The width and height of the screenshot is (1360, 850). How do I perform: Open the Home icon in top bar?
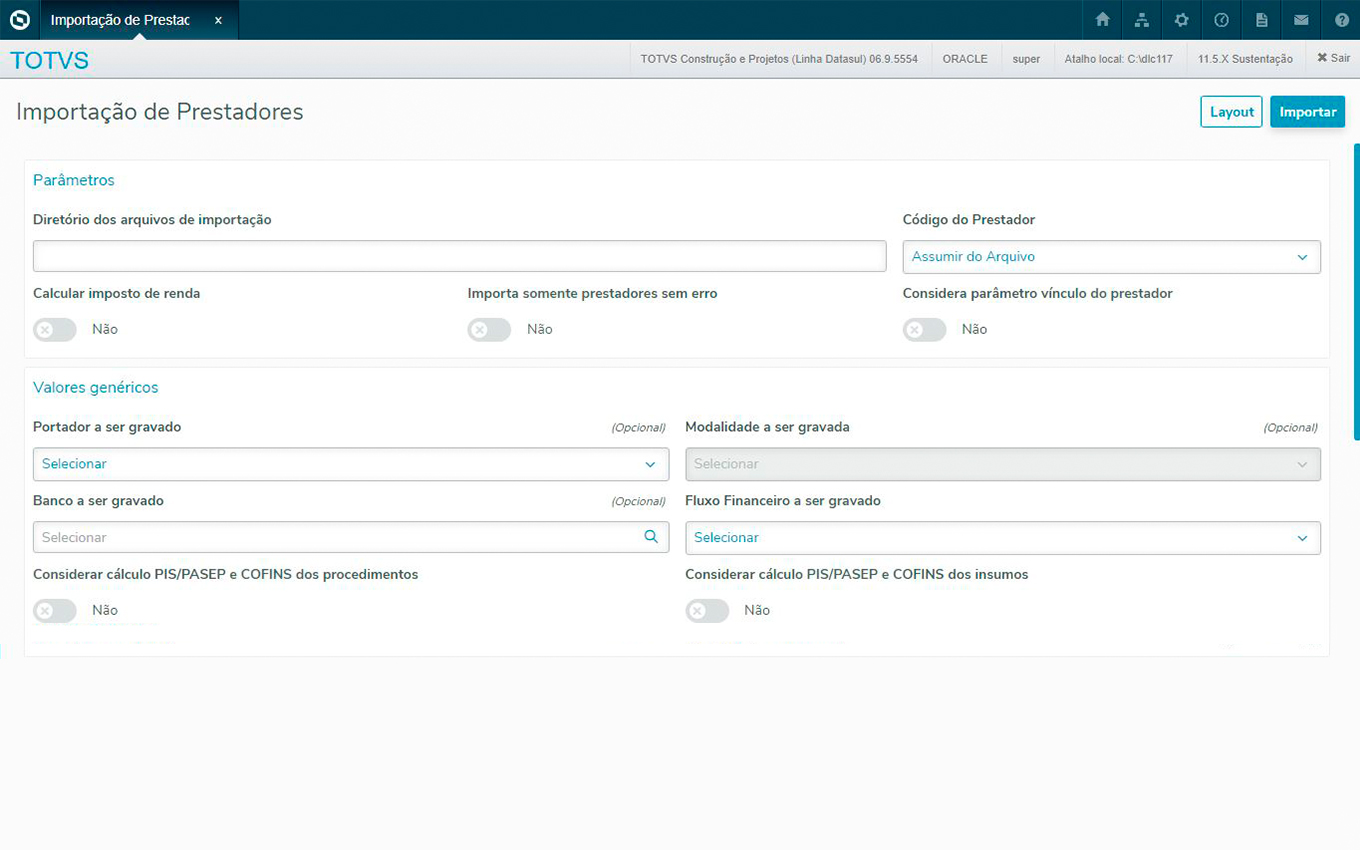click(x=1102, y=20)
